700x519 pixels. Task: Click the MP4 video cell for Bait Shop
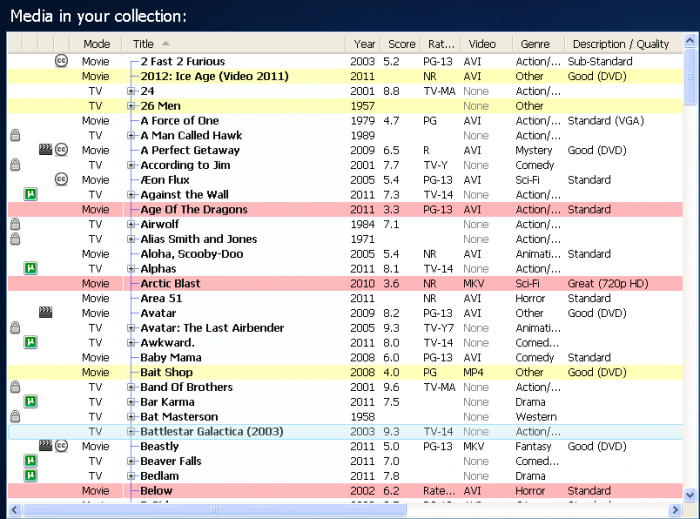point(473,372)
